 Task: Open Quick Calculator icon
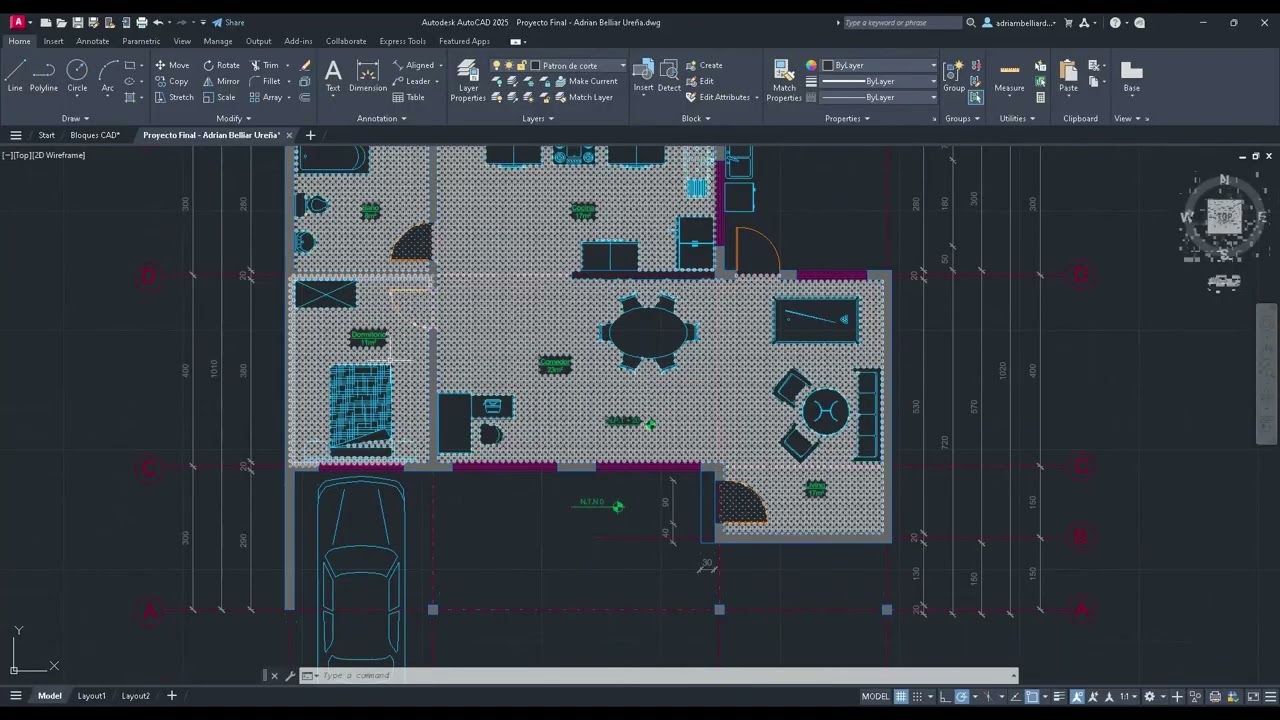[x=1041, y=97]
